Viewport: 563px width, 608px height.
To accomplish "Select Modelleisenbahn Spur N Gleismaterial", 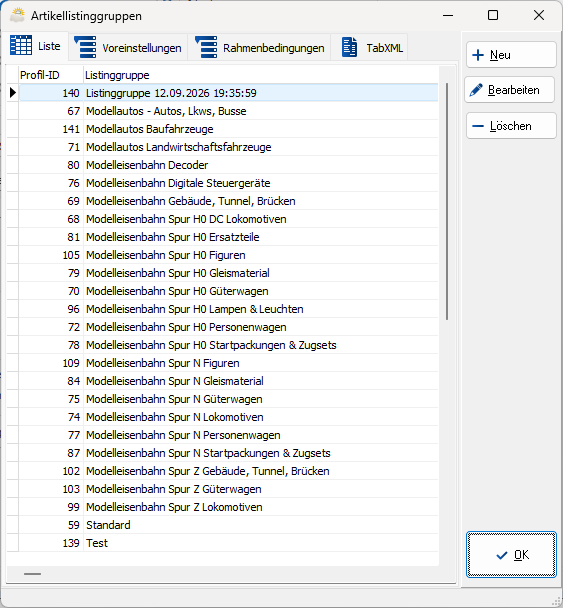I will 228,381.
